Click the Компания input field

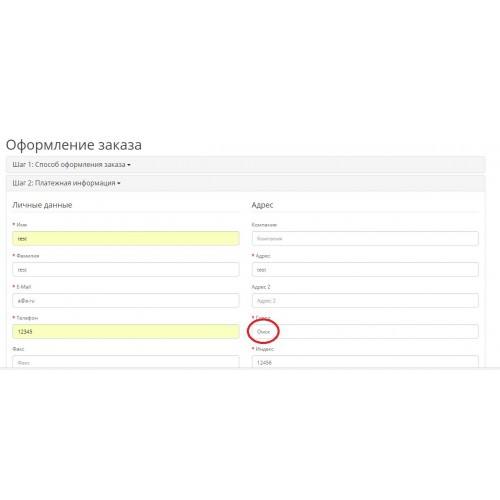click(365, 239)
